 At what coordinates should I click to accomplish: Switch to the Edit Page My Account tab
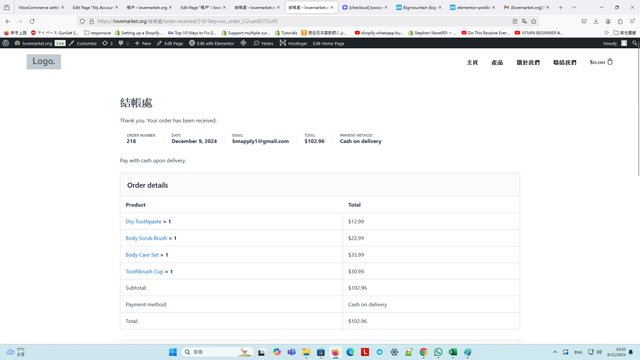(95, 7)
